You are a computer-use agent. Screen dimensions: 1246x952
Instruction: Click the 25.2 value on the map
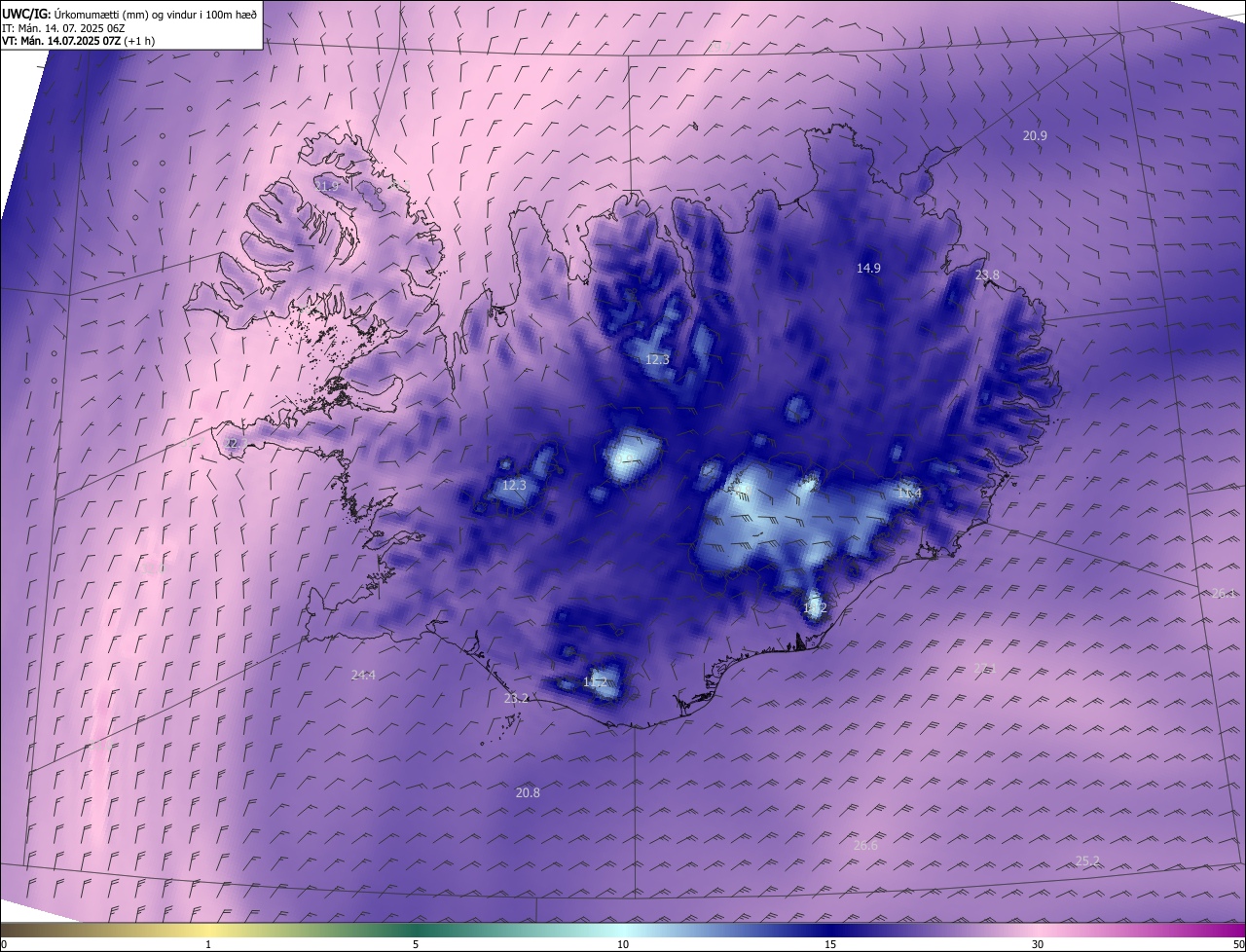tap(1087, 861)
